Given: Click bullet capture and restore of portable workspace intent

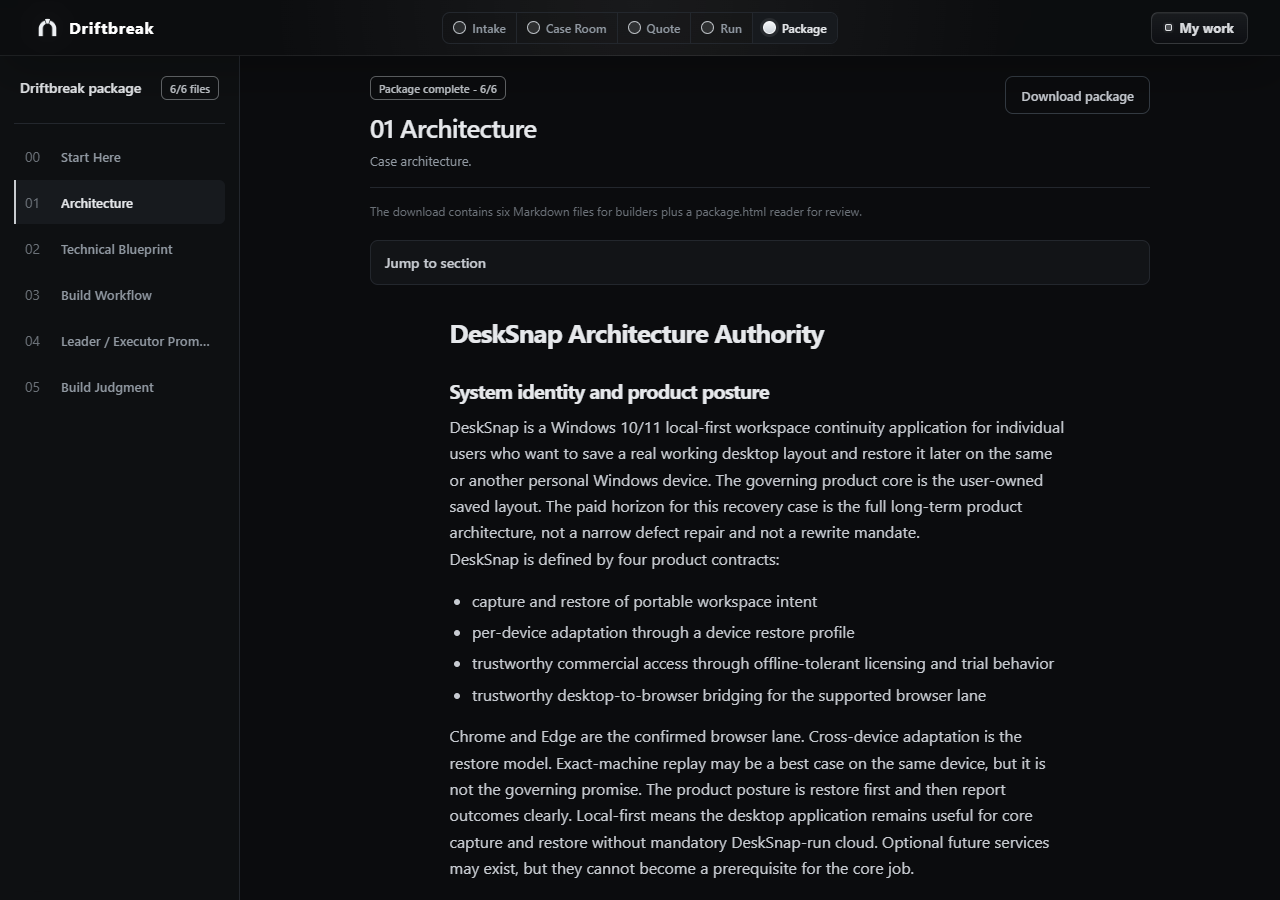Looking at the screenshot, I should click(x=644, y=601).
